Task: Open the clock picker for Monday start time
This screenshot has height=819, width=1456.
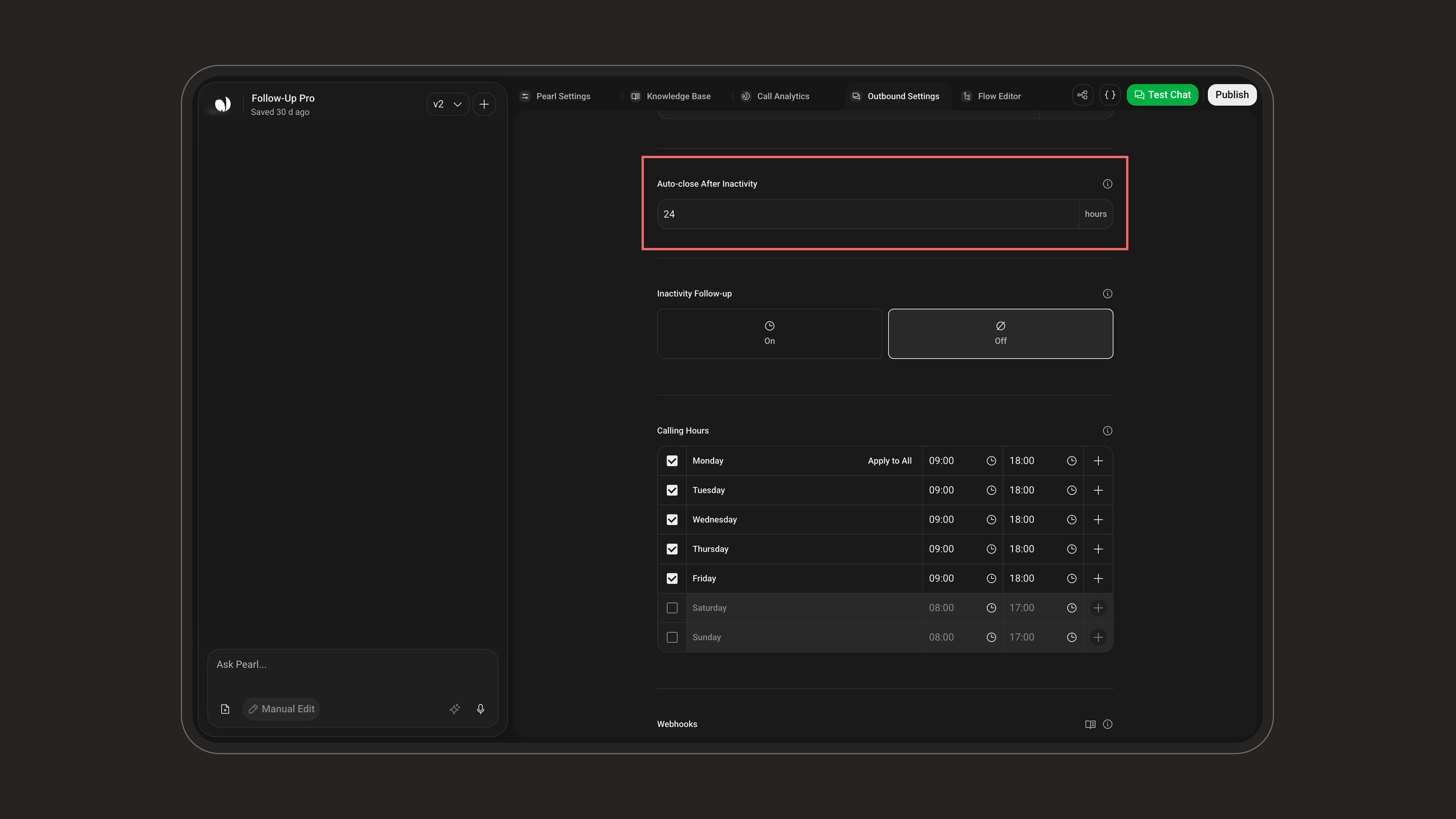Action: [991, 461]
